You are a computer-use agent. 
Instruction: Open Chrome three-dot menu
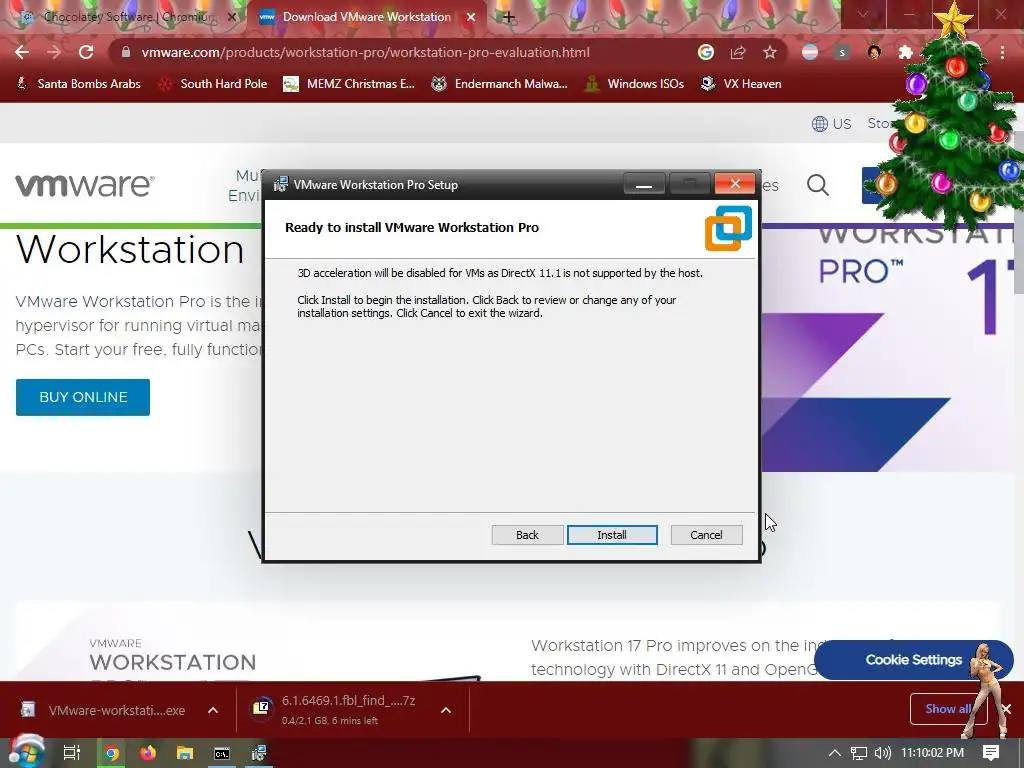coord(1002,52)
